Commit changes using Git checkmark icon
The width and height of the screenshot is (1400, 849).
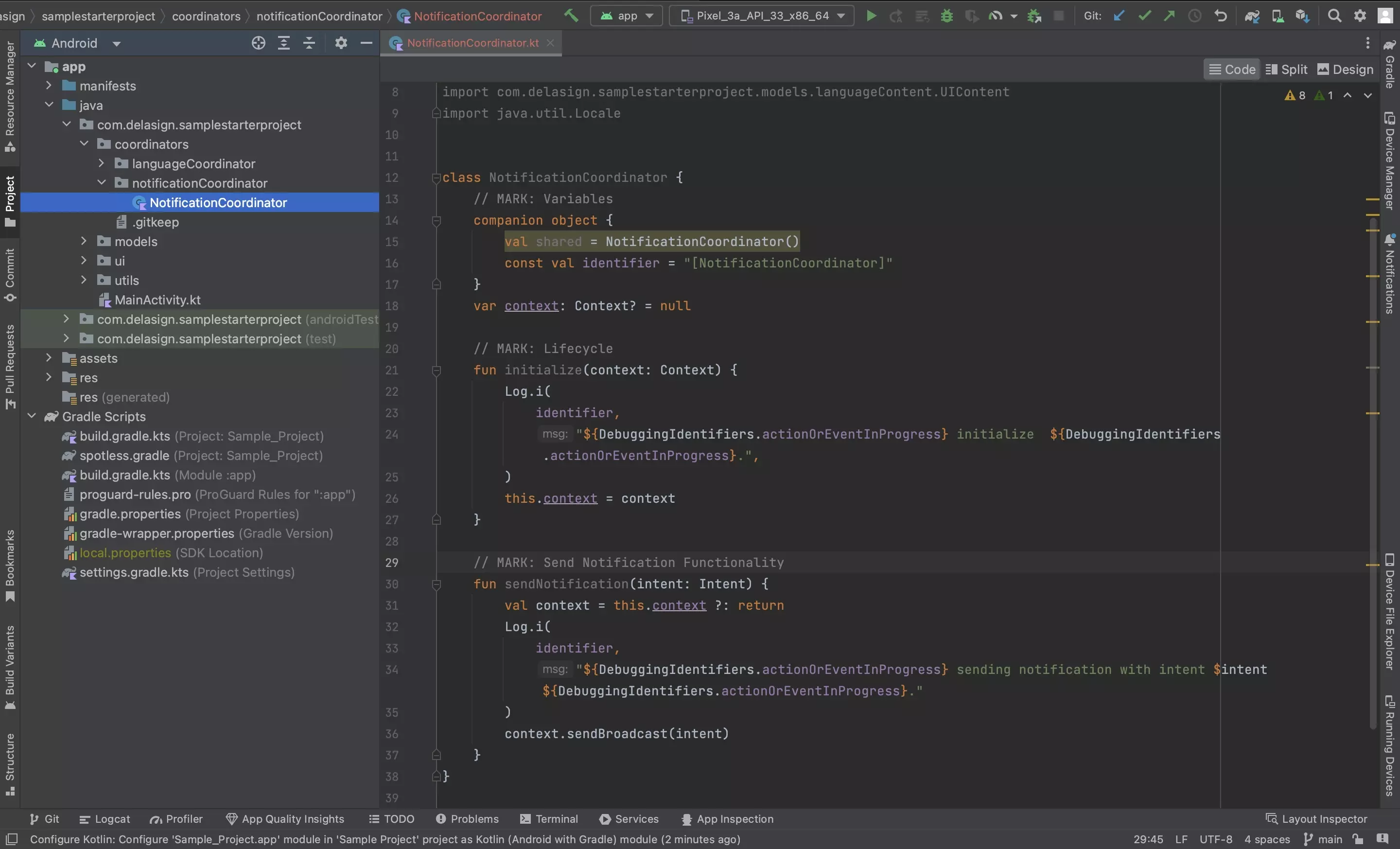pyautogui.click(x=1144, y=16)
